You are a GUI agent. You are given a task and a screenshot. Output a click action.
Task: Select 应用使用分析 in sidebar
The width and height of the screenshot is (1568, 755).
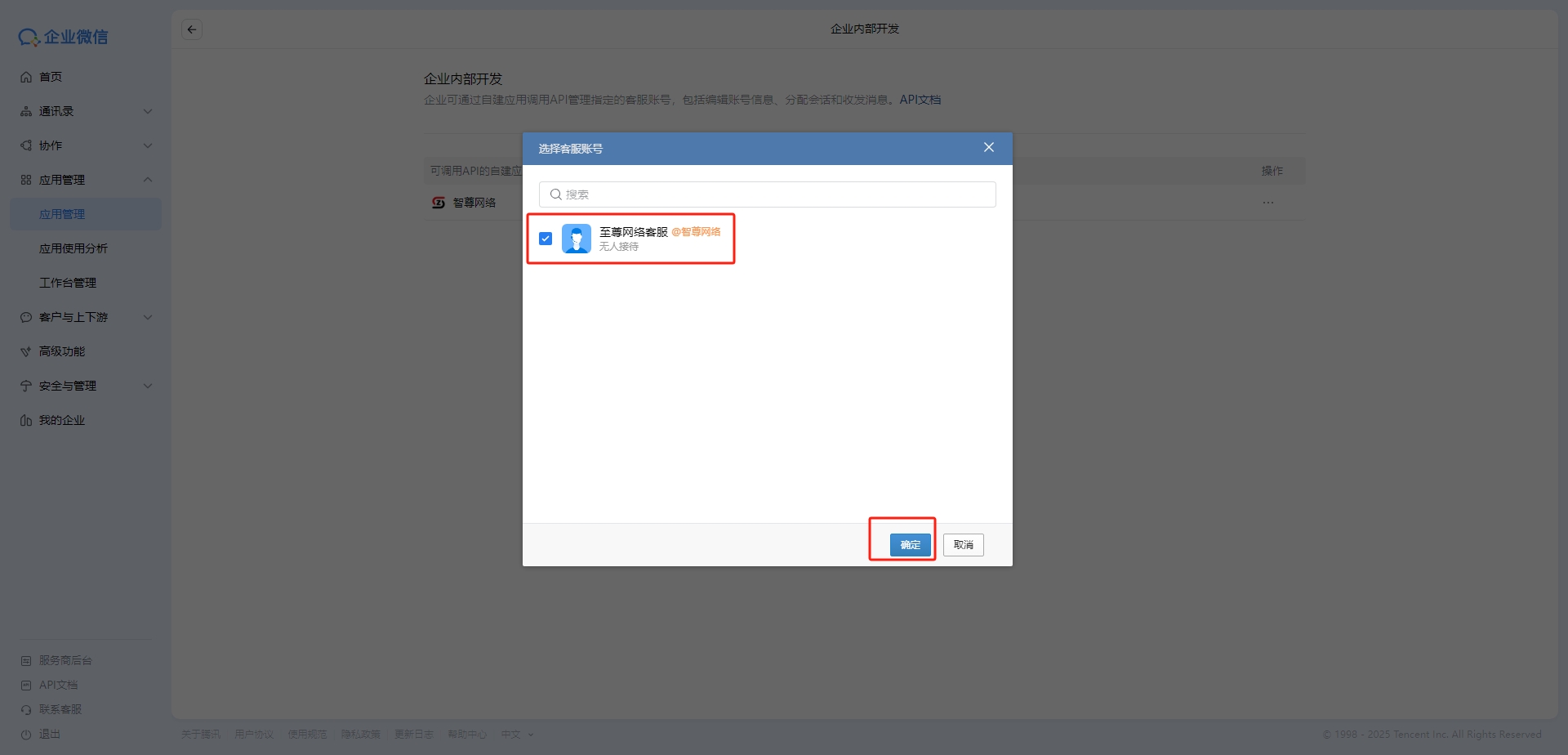click(73, 248)
